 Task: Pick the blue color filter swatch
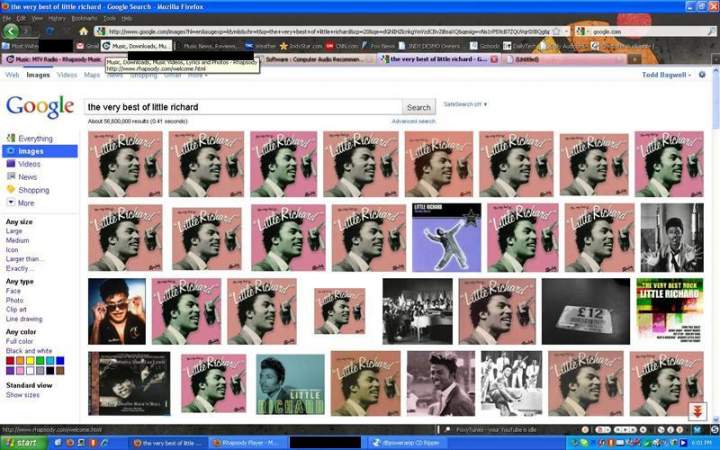point(60,360)
